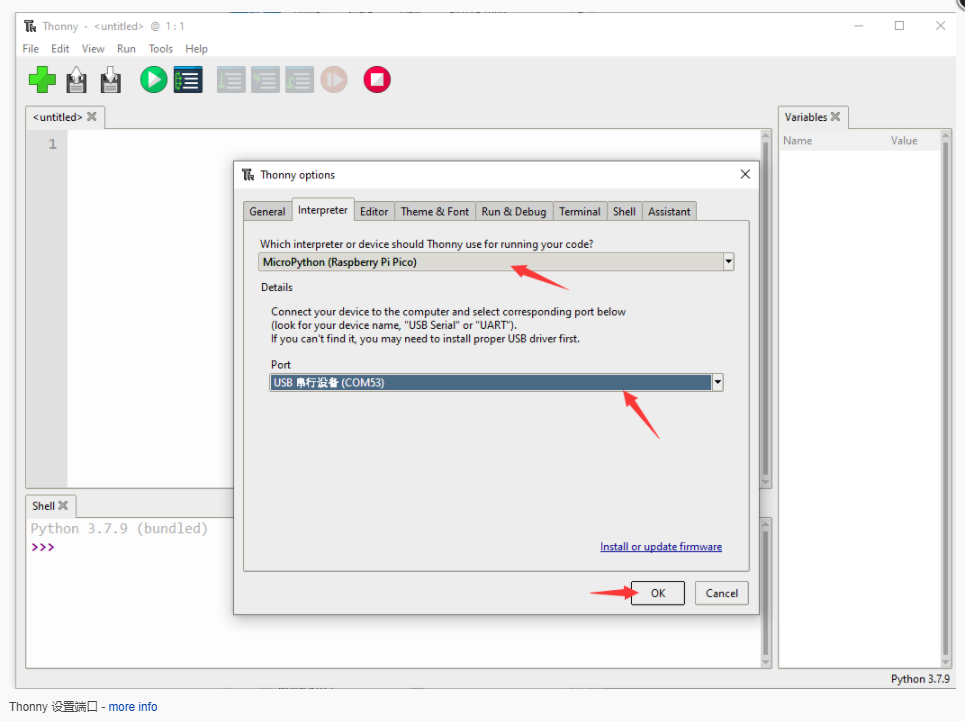Click the Open file toolbar icon
Image resolution: width=965 pixels, height=721 pixels.
(x=76, y=80)
